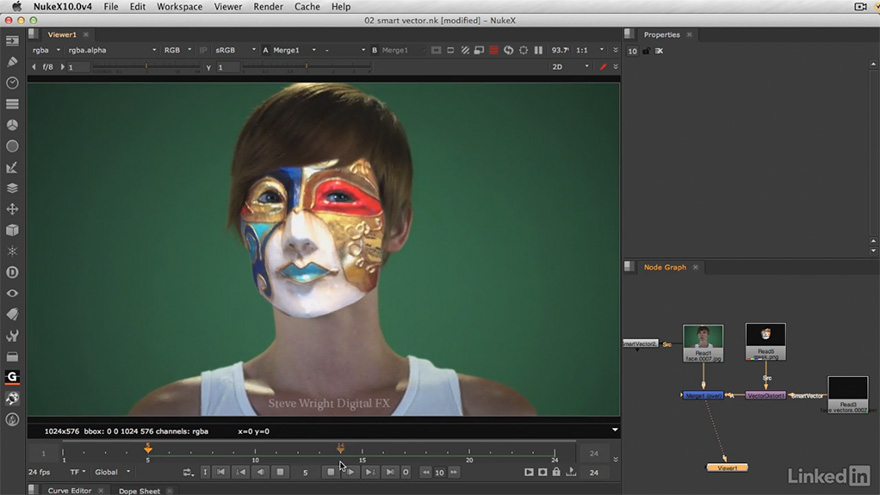The image size is (880, 495).
Task: Switch to the Dope Sheet tab
Action: 139,491
